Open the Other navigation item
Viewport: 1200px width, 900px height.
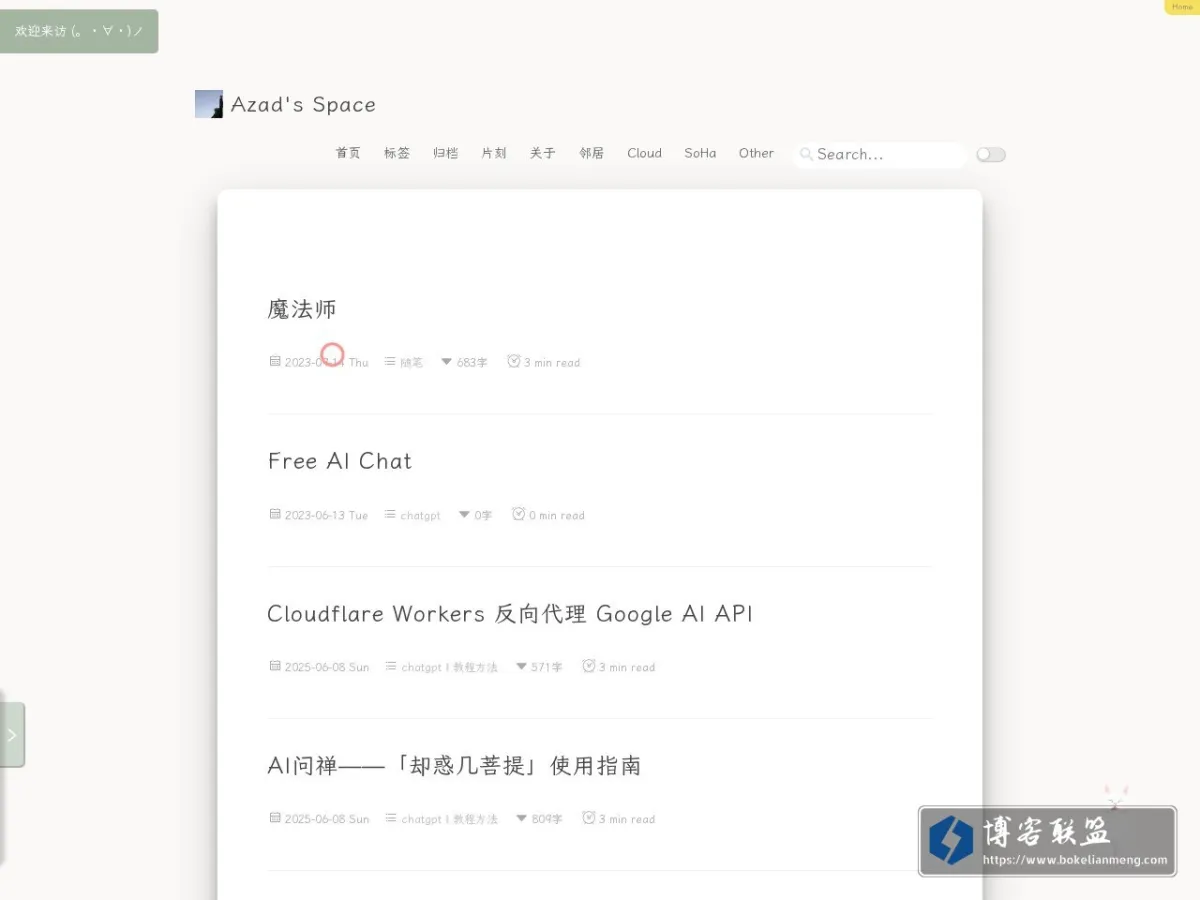pyautogui.click(x=756, y=153)
